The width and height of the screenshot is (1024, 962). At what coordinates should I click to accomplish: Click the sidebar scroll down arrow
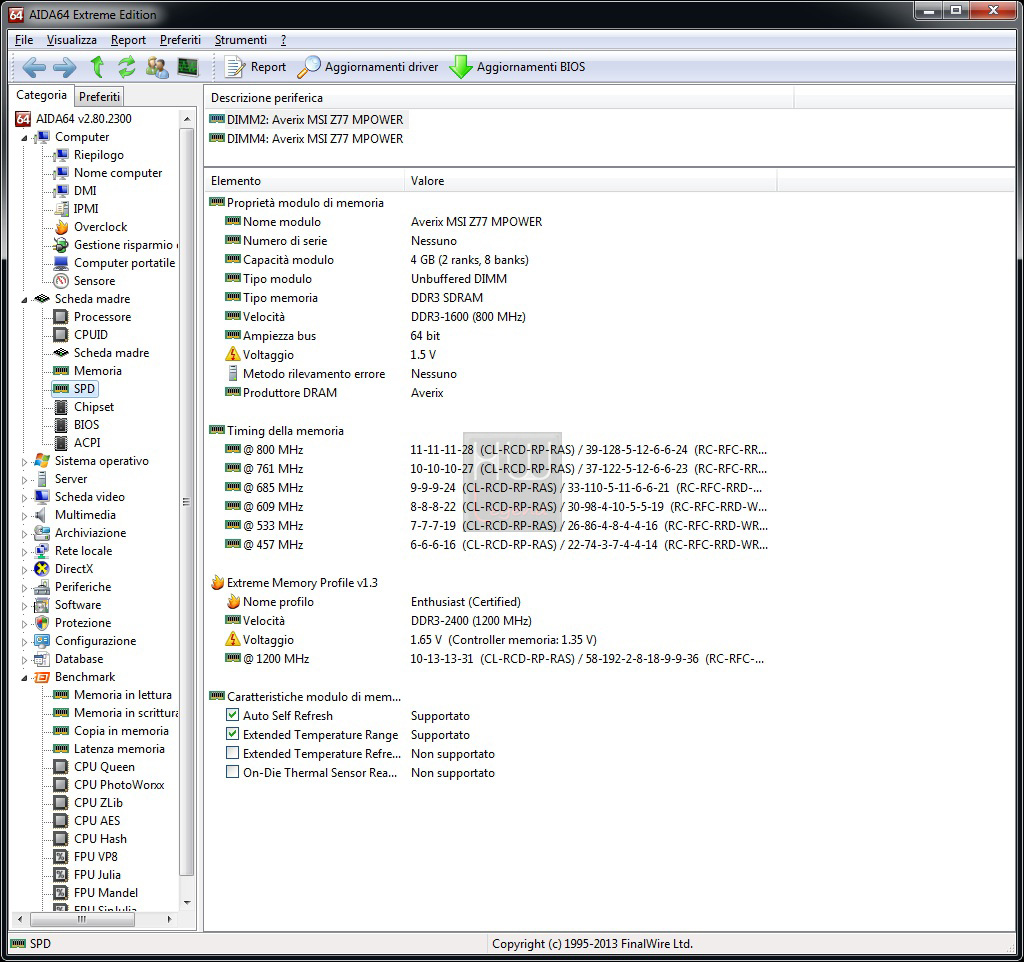click(187, 903)
